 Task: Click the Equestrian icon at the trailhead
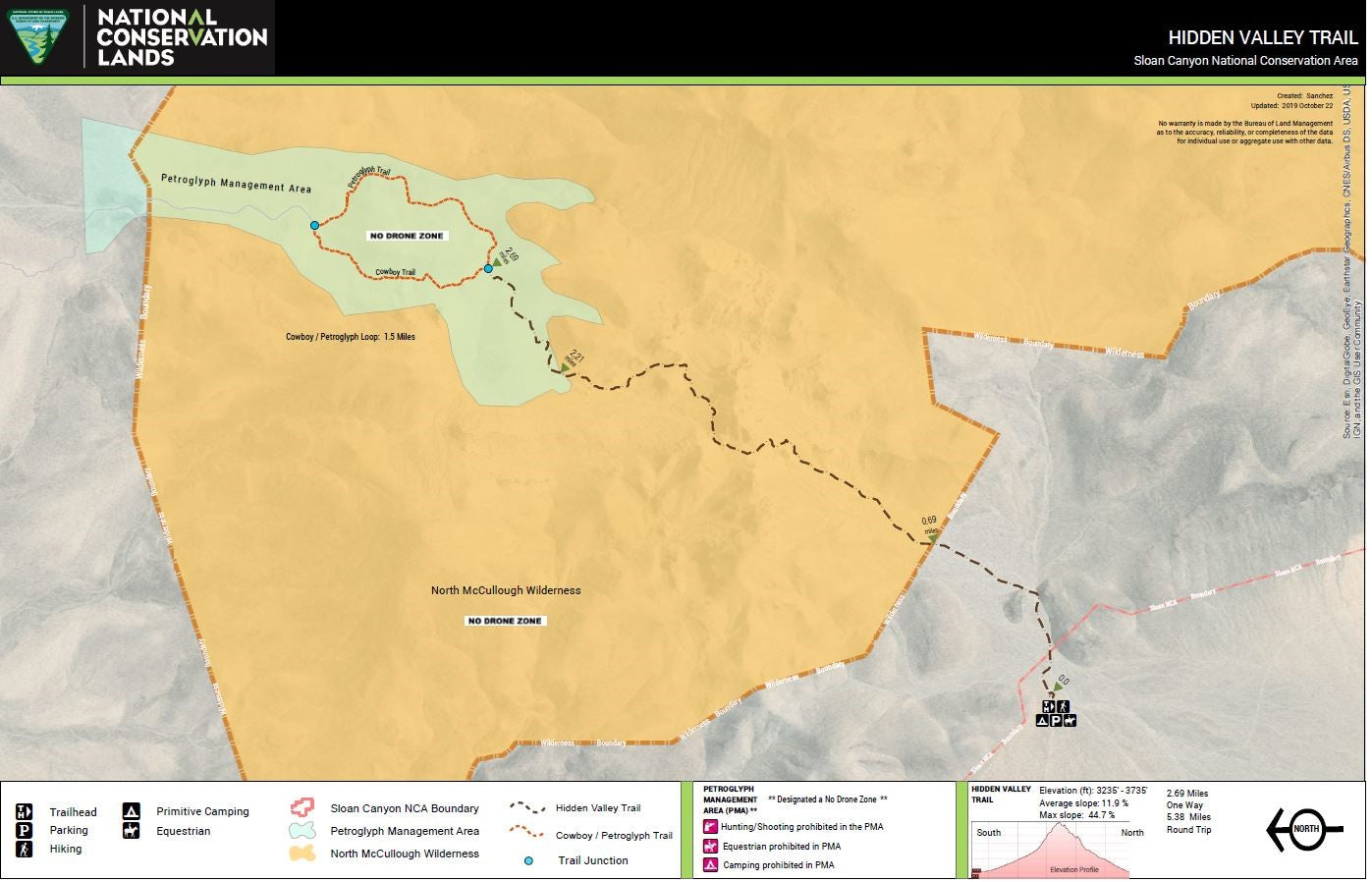tap(1070, 721)
